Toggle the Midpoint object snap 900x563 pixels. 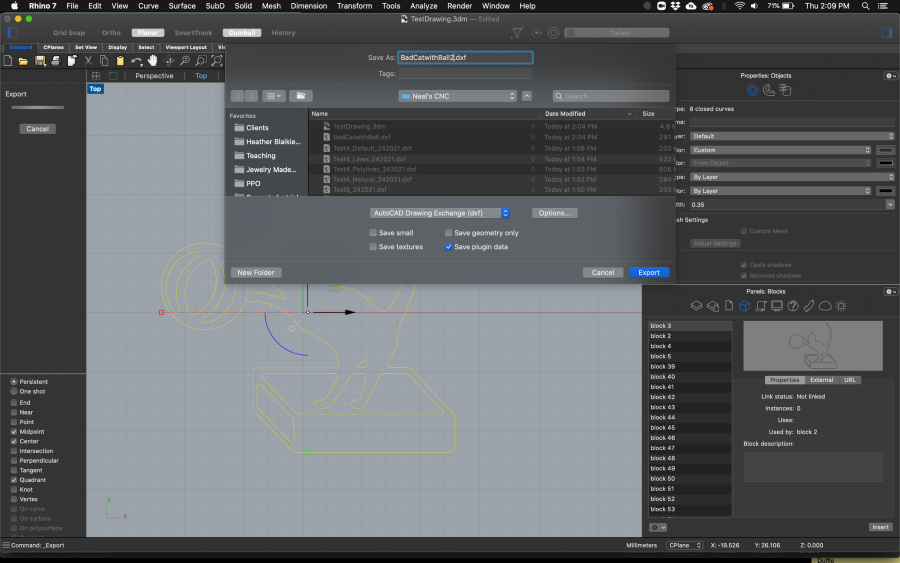click(x=14, y=432)
